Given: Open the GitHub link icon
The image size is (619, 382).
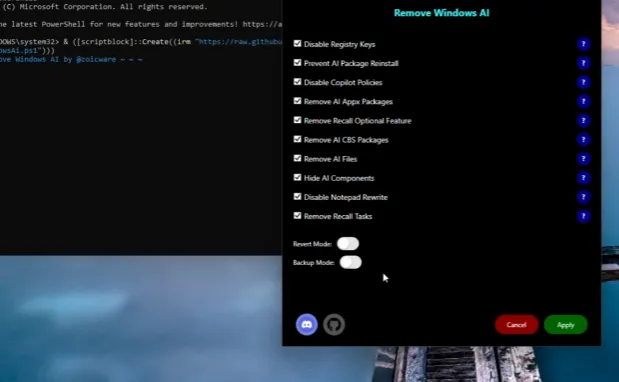Looking at the screenshot, I should coord(334,325).
